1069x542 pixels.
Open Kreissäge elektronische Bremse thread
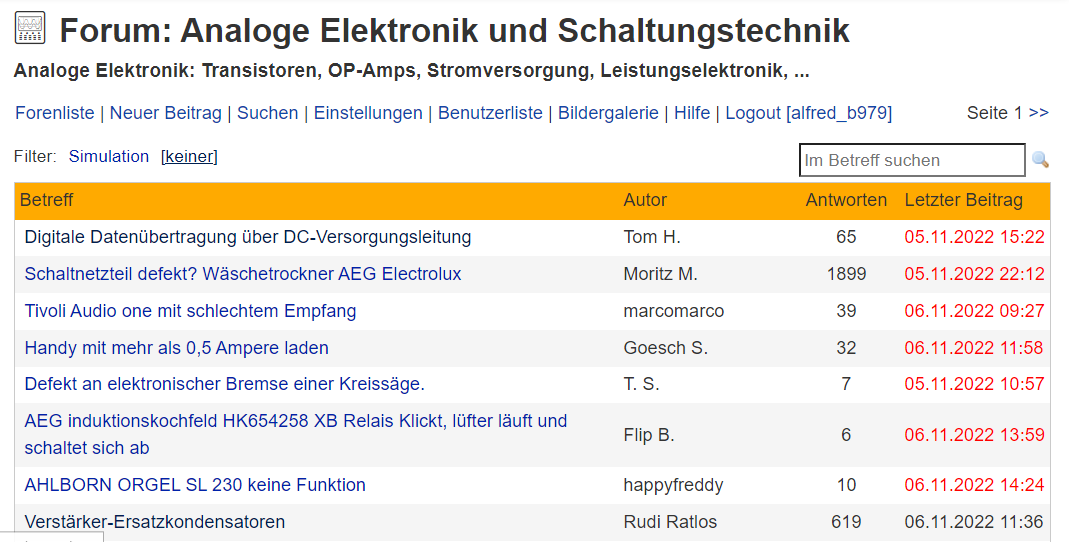tap(224, 384)
